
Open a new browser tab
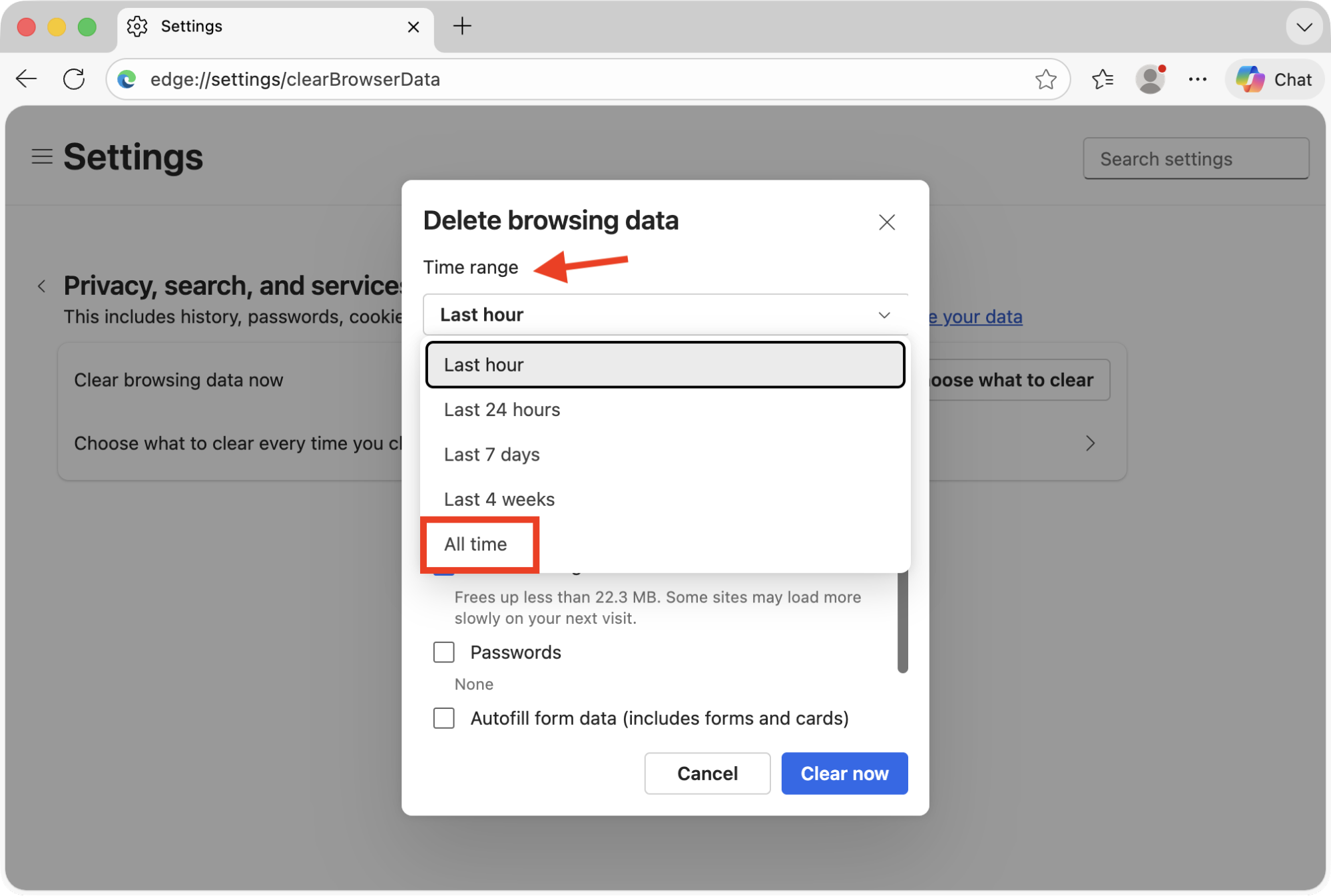pyautogui.click(x=461, y=26)
